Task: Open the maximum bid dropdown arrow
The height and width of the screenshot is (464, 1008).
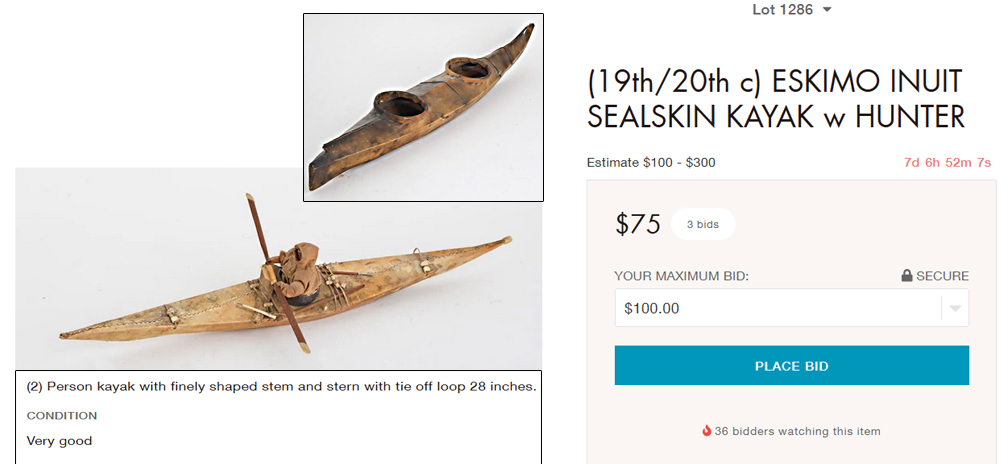Action: (x=955, y=309)
